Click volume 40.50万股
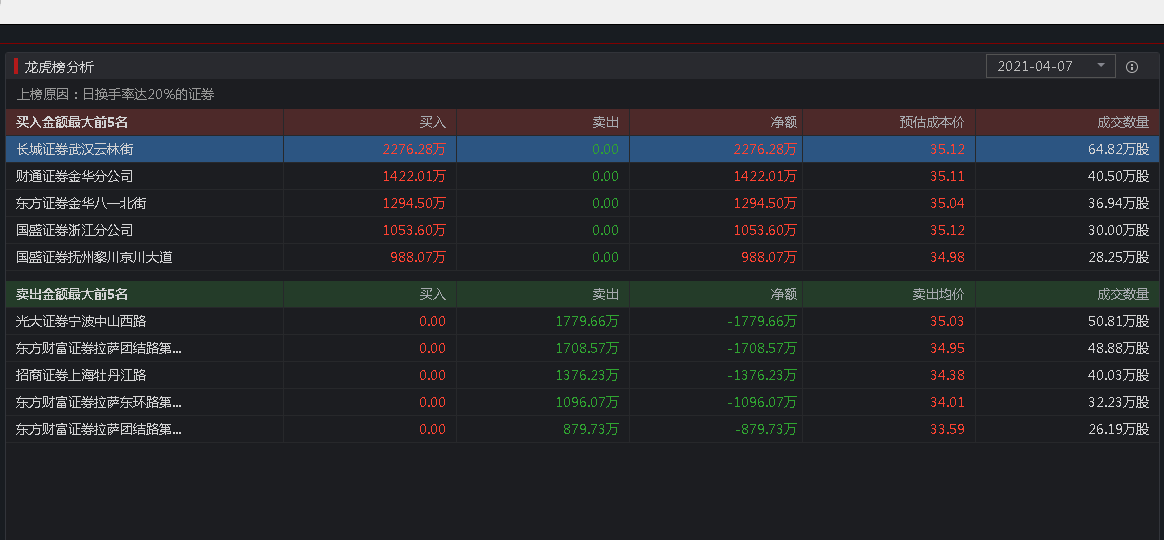The image size is (1164, 540). click(x=1119, y=176)
